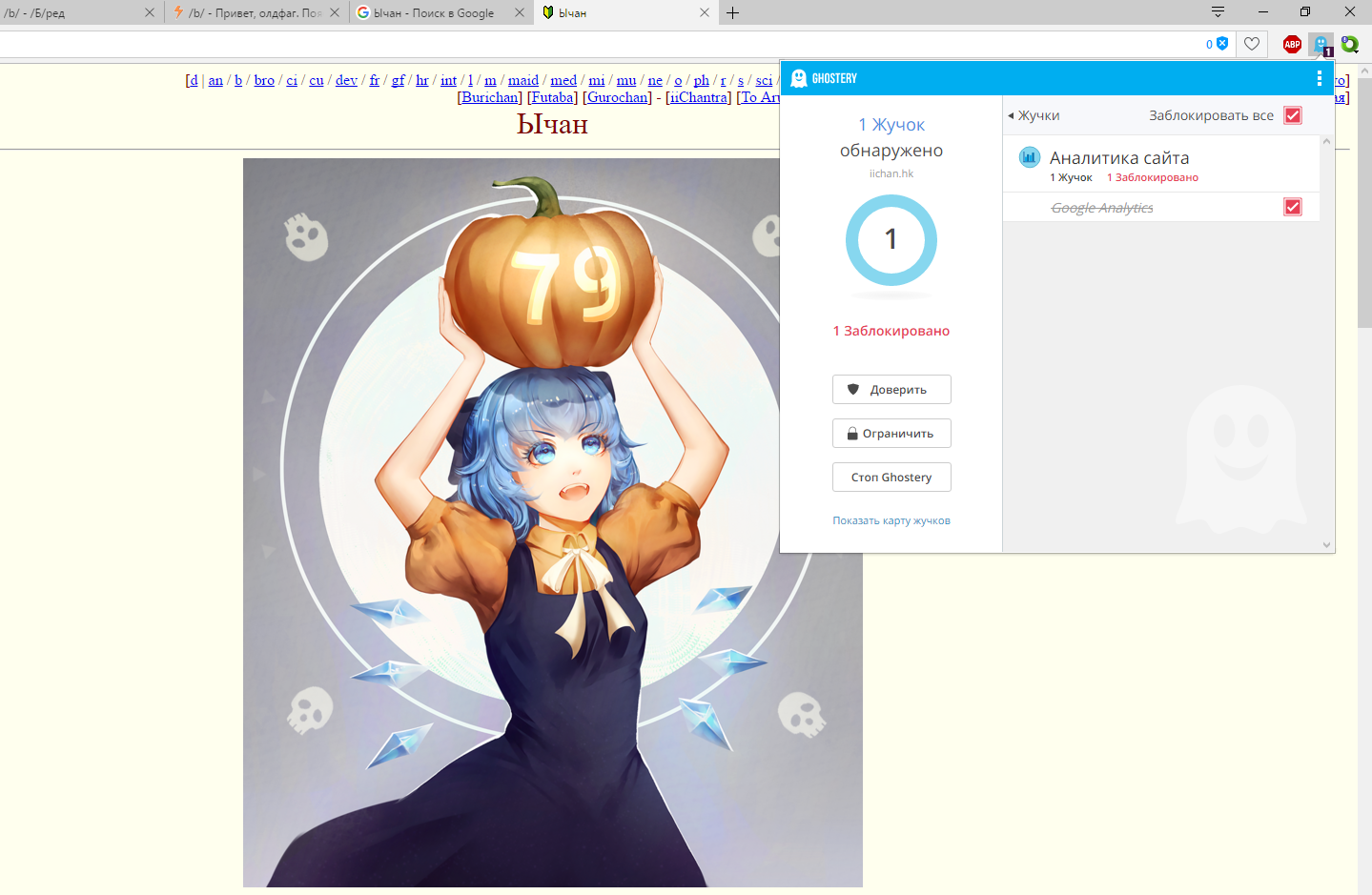Open the /d/ board link

point(193,80)
